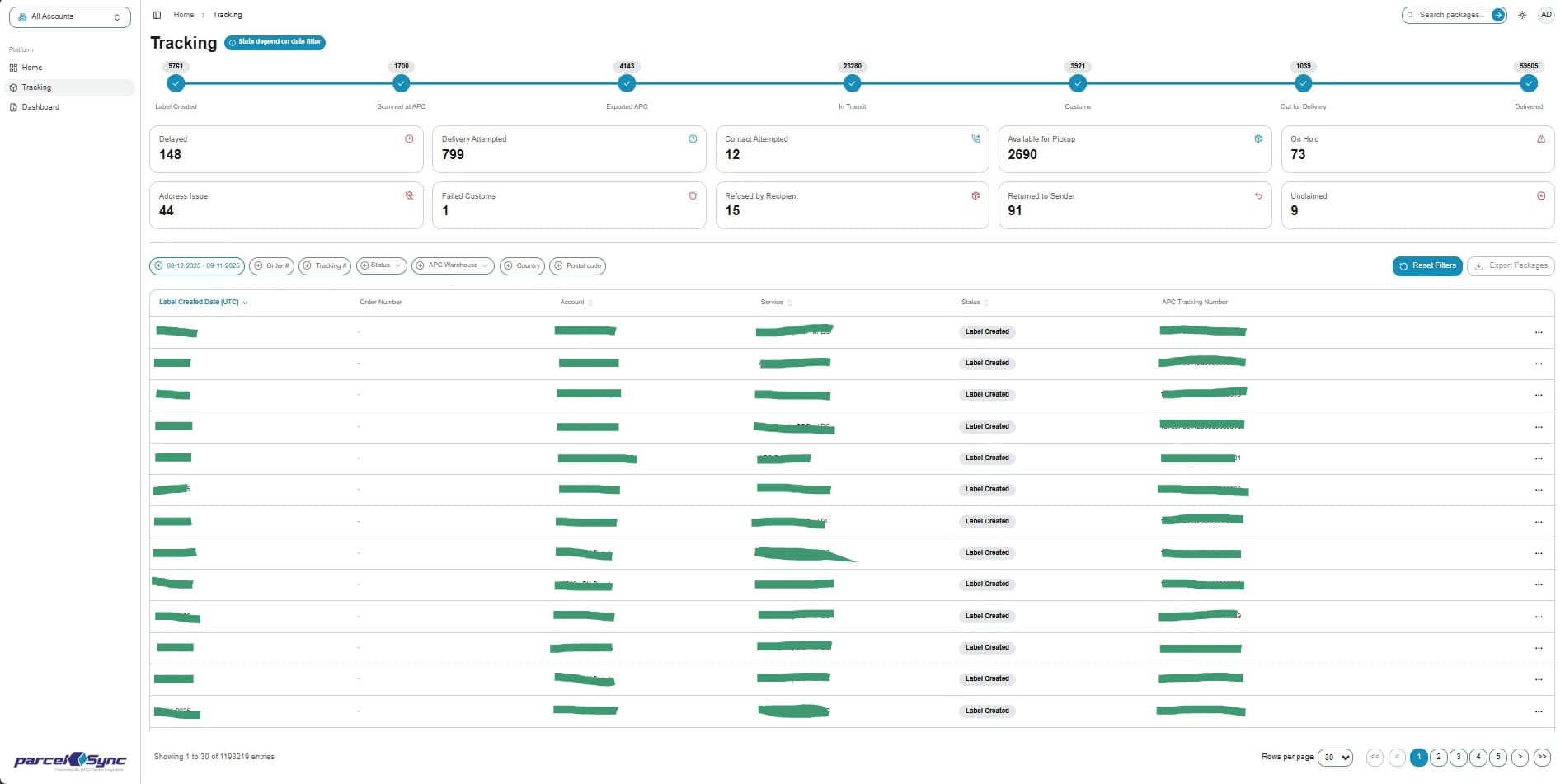Jump to the first page arrows
The image size is (1565, 784).
point(1375,757)
